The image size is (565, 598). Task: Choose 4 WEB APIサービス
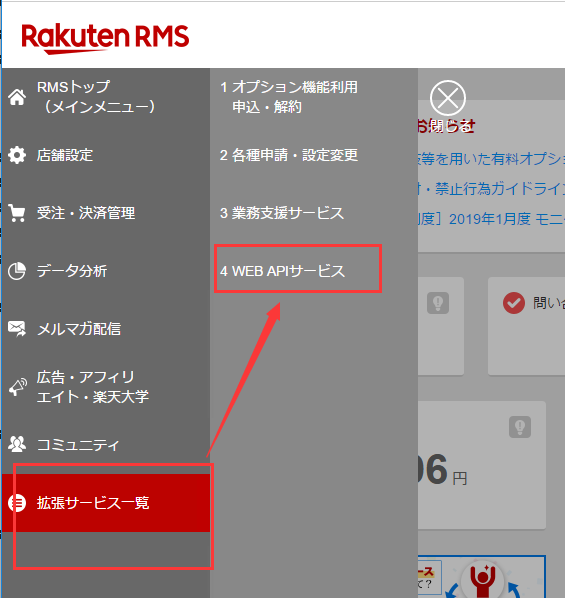click(x=282, y=271)
